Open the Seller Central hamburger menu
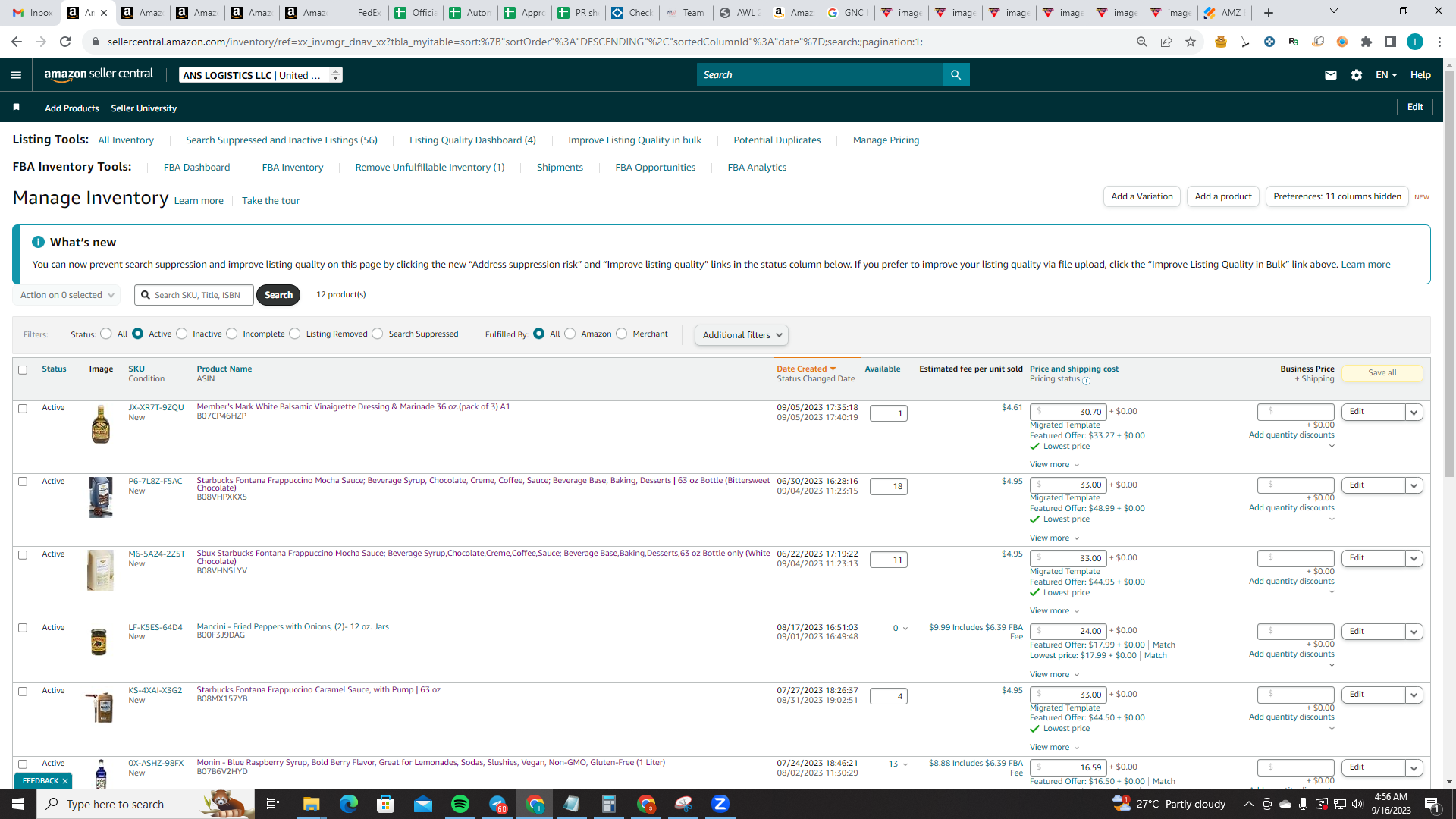 click(16, 75)
